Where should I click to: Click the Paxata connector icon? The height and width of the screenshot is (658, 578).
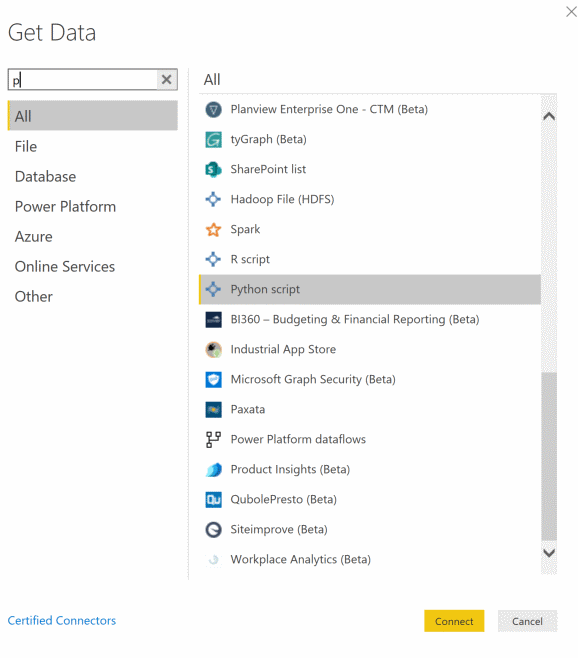213,410
